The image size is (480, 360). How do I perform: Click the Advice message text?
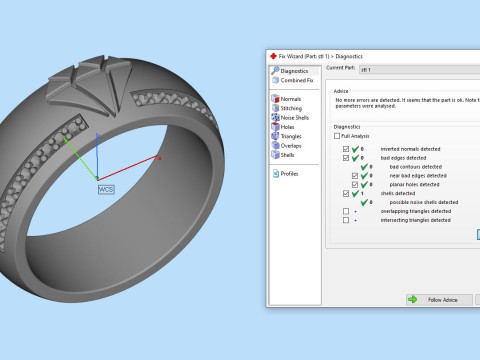point(407,103)
